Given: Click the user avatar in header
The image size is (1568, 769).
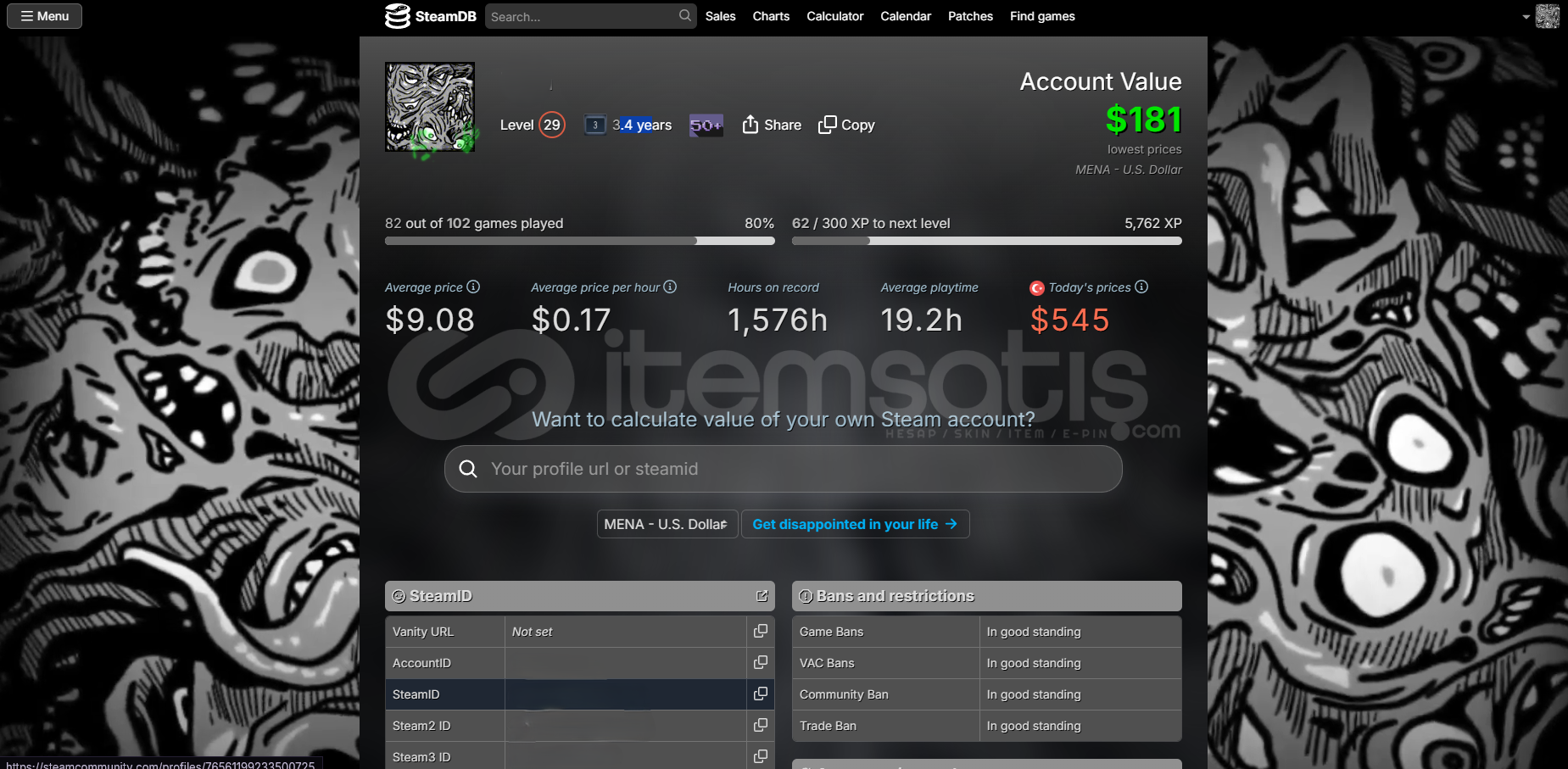Looking at the screenshot, I should 1548,16.
